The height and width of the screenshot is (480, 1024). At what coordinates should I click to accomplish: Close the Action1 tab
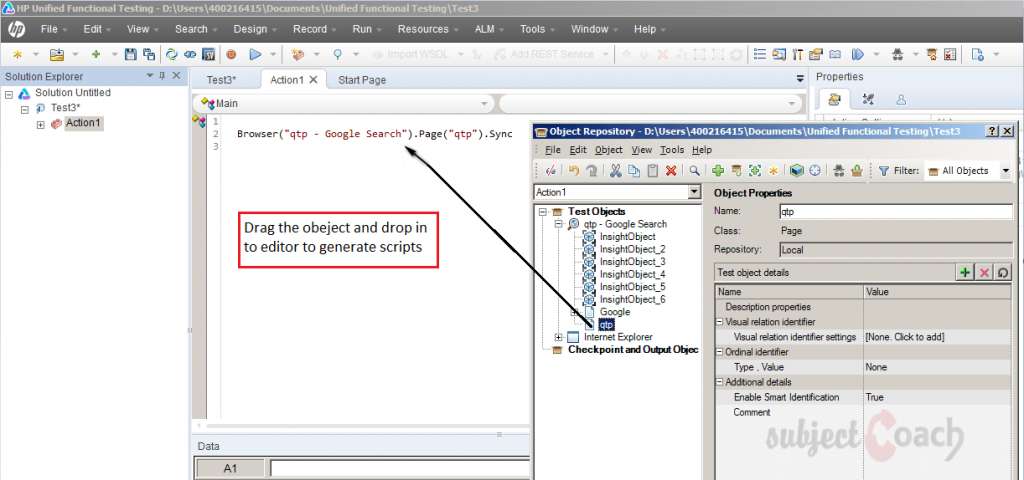click(313, 80)
